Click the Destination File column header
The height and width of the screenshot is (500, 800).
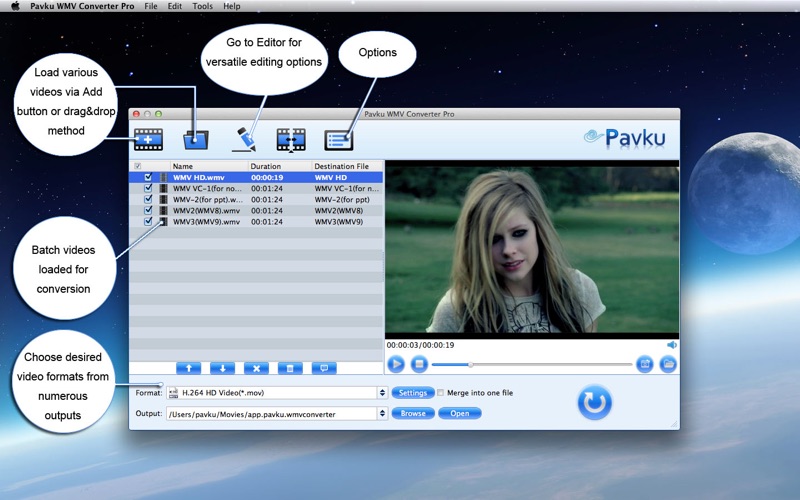tap(347, 166)
